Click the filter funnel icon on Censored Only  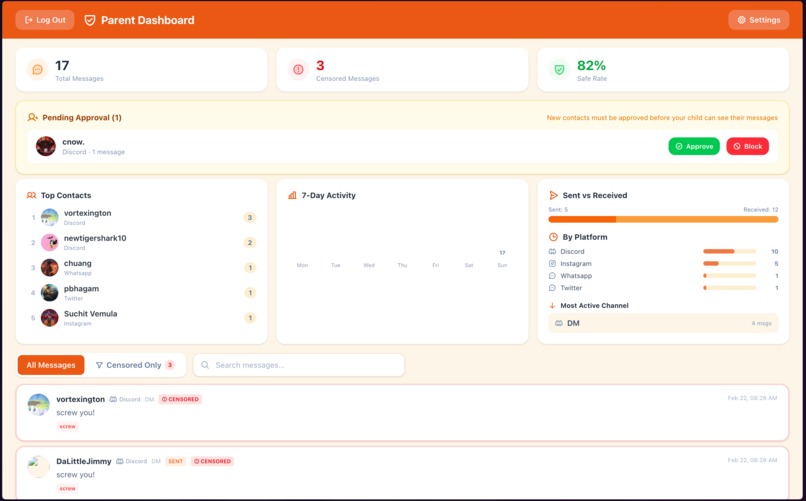pos(99,365)
